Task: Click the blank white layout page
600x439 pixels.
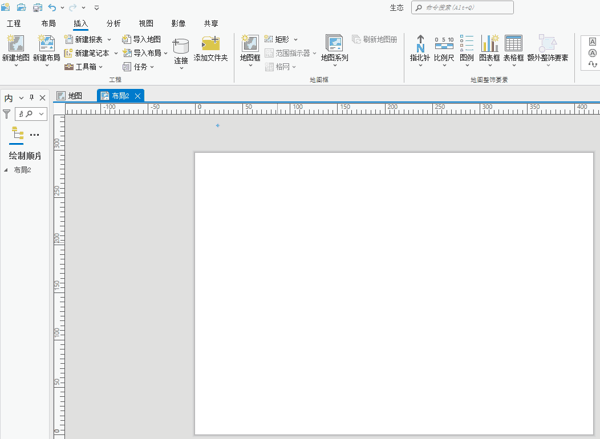Action: 394,294
